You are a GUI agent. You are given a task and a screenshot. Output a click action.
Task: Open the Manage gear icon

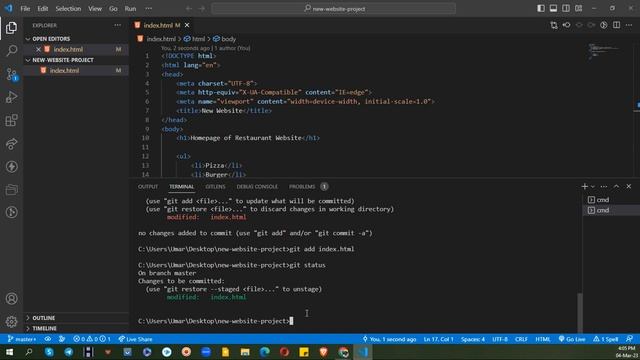11,322
